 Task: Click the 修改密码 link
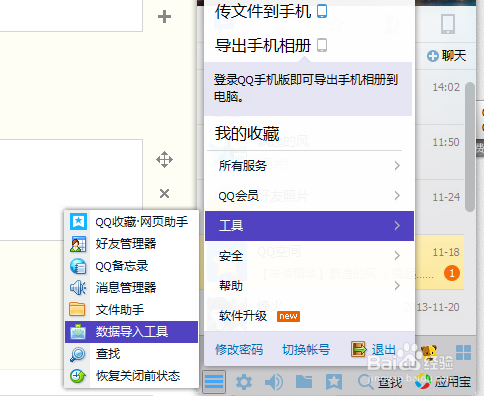(239, 350)
